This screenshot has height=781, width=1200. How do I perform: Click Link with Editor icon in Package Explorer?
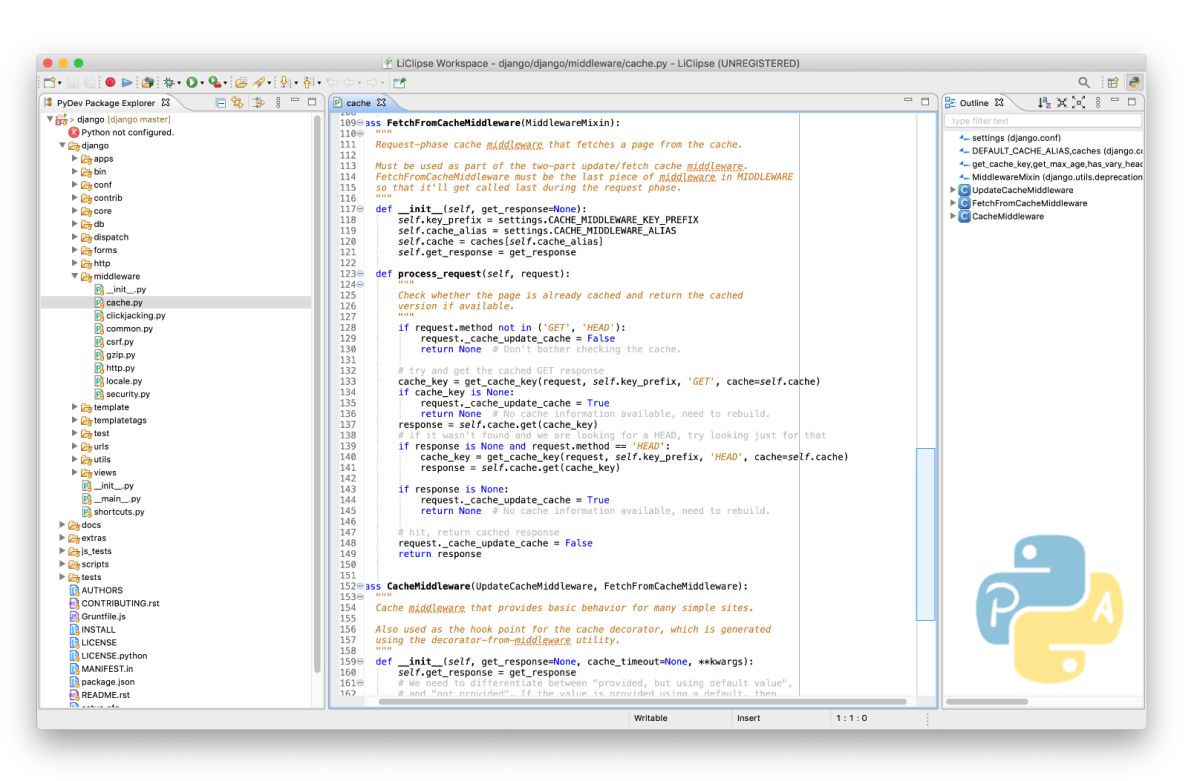(x=237, y=102)
